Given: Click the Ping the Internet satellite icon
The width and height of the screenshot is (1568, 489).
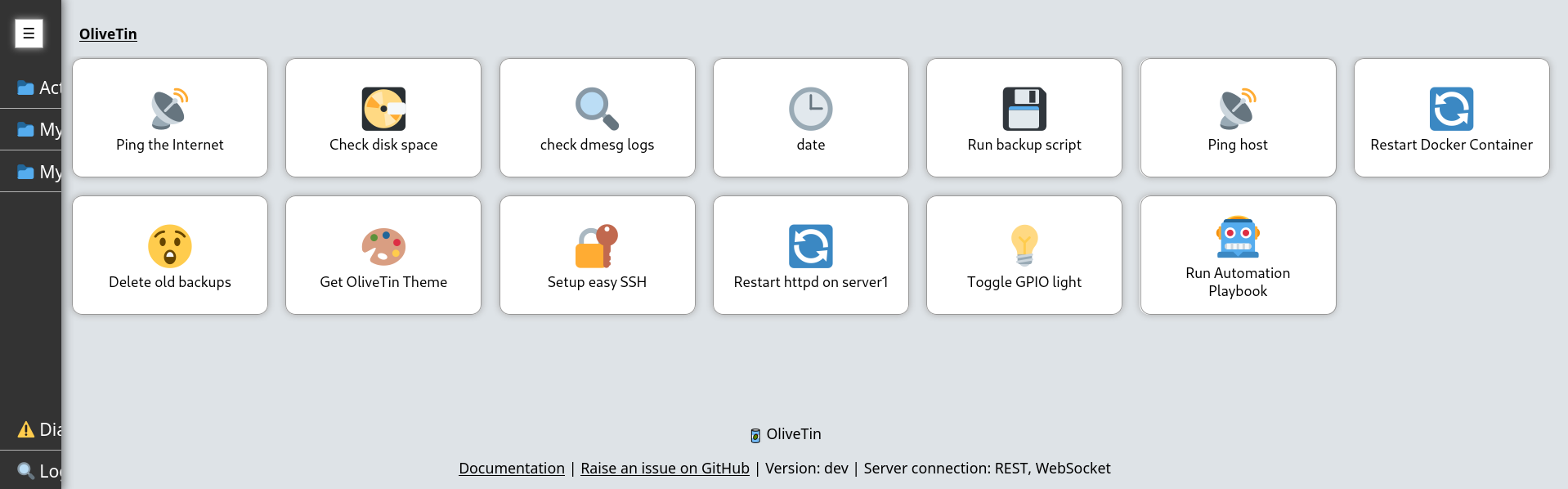Looking at the screenshot, I should click(170, 109).
